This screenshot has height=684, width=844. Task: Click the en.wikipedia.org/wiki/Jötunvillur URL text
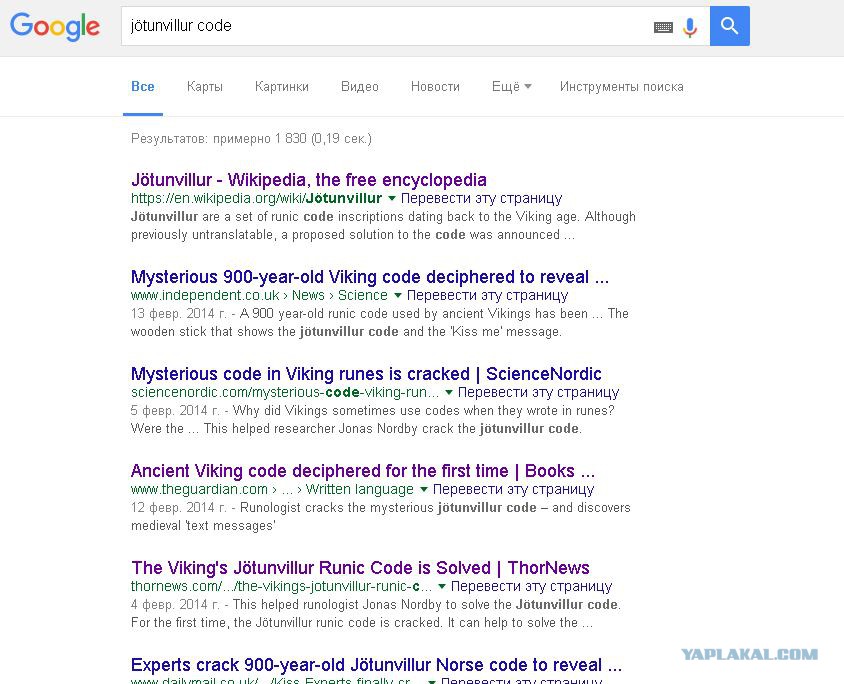[x=256, y=199]
